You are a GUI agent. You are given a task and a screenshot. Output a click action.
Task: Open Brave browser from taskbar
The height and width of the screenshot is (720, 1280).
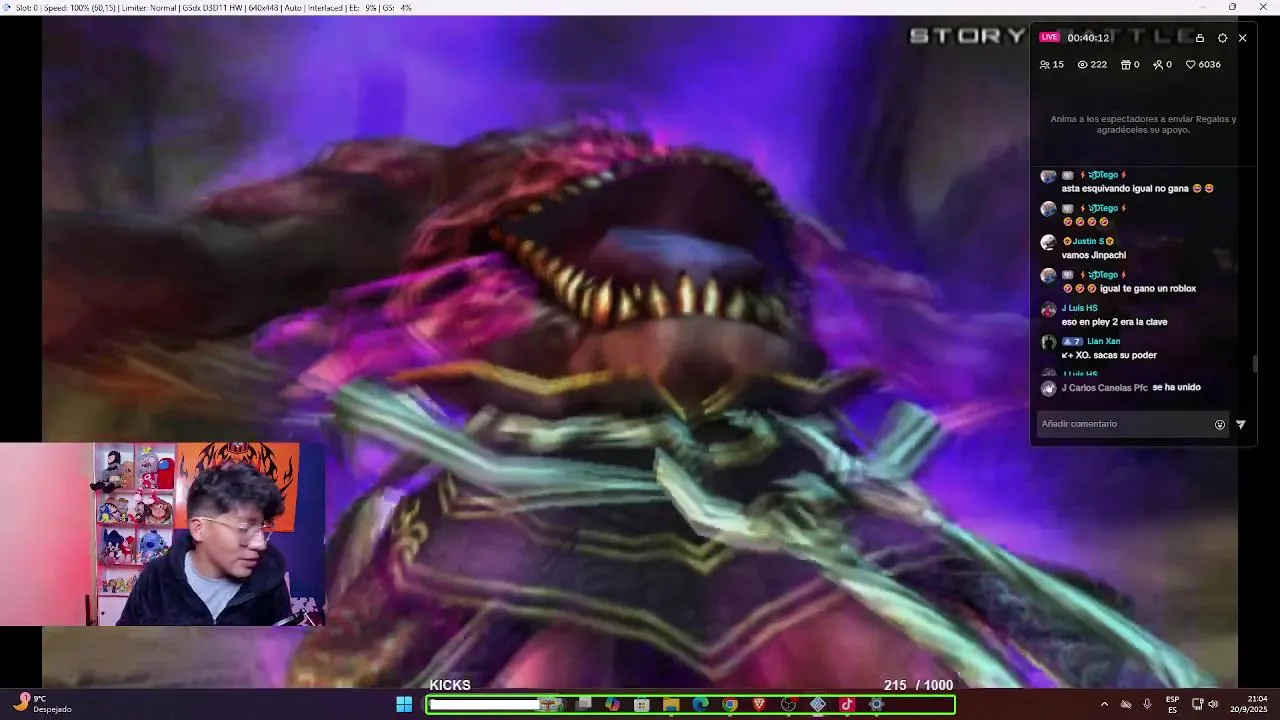[x=759, y=704]
